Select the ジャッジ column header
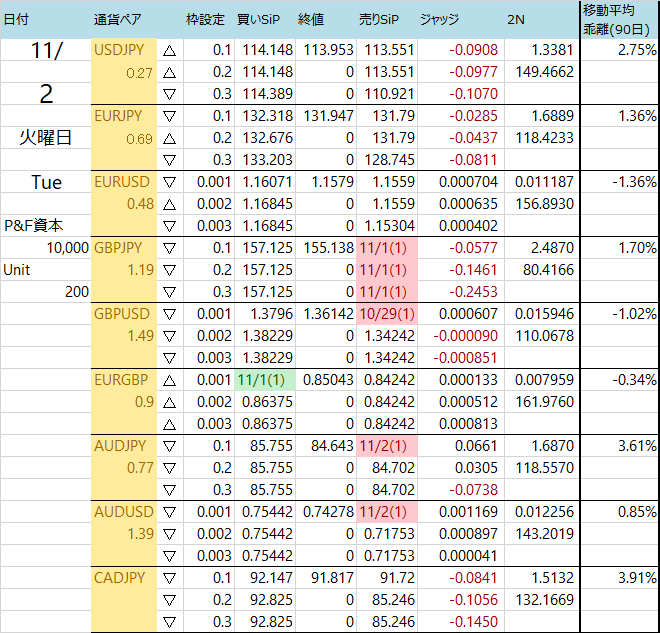The width and height of the screenshot is (660, 633). 439,19
